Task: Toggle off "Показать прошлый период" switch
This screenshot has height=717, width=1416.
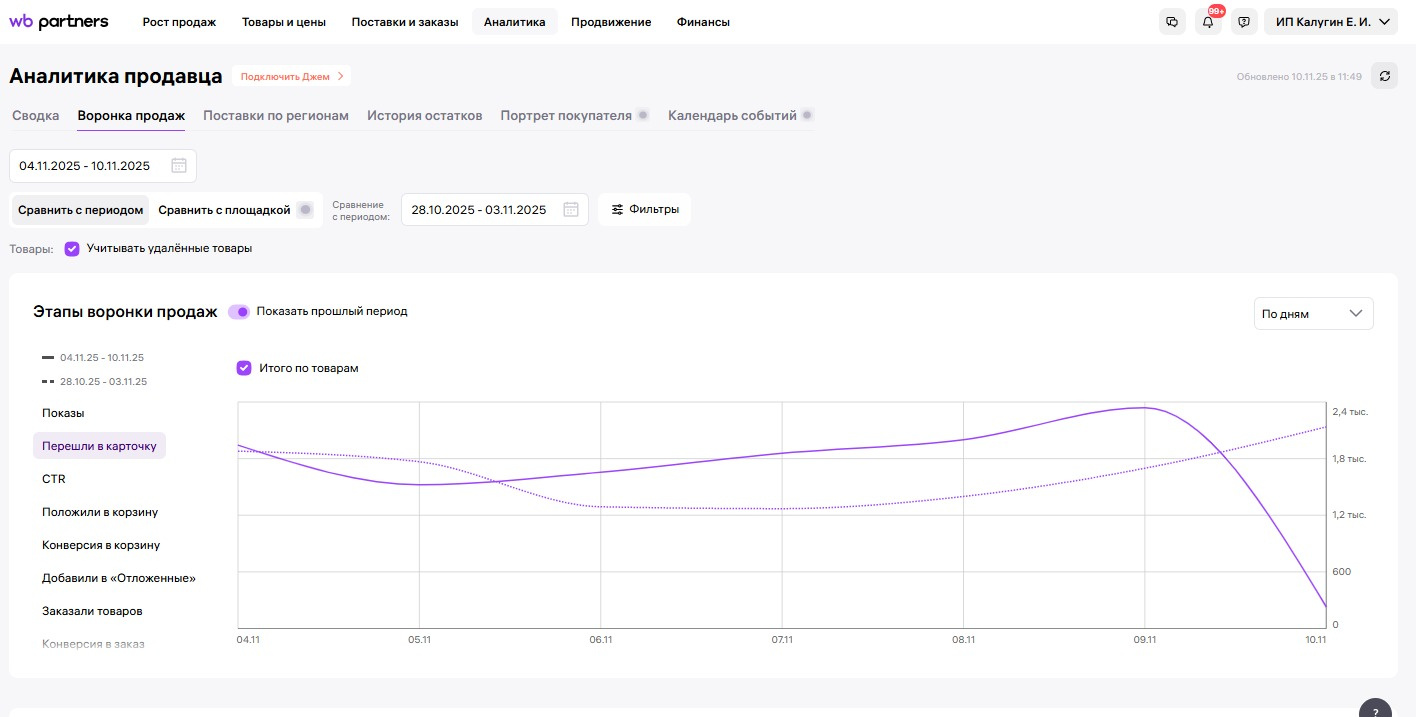Action: click(x=239, y=312)
